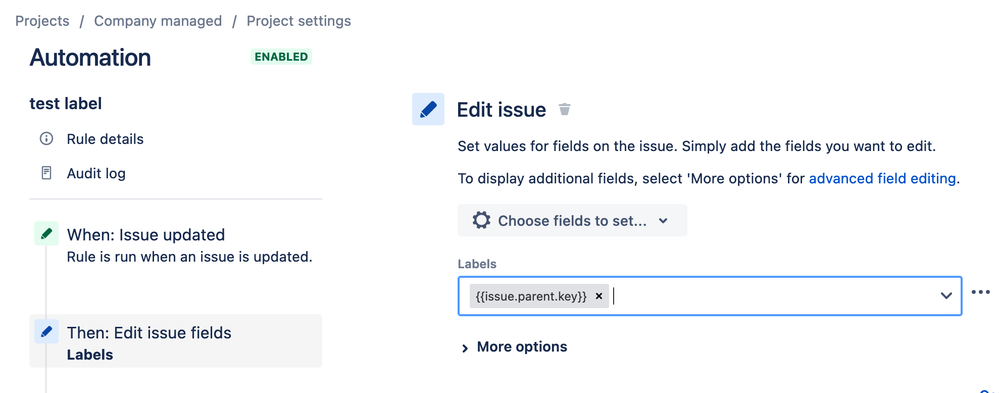The height and width of the screenshot is (393, 999).
Task: Click the green pencil icon for Issue updated trigger
Action: point(46,234)
